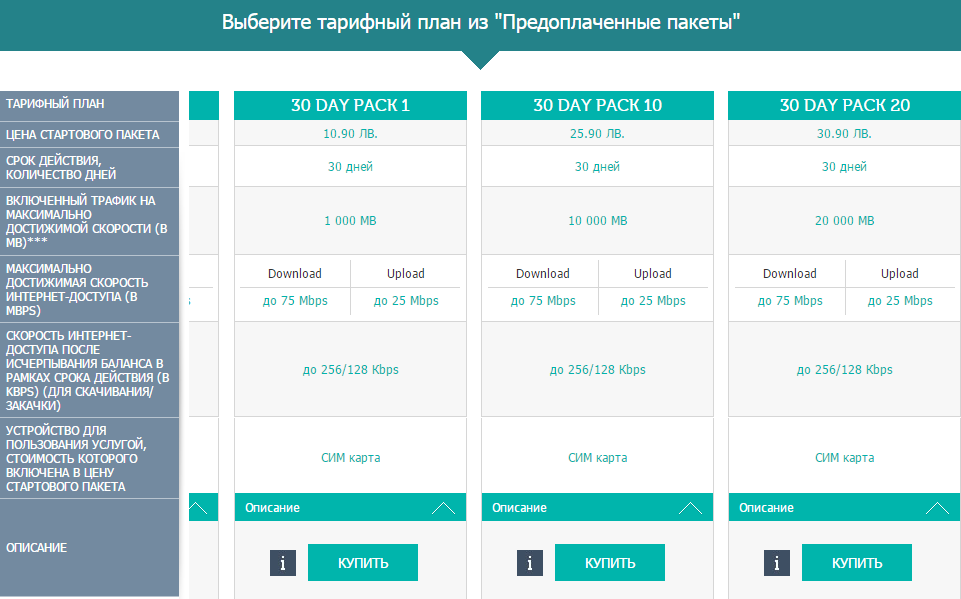
Task: Toggle the partially hidden leftmost plan's description chevron
Action: coord(199,508)
